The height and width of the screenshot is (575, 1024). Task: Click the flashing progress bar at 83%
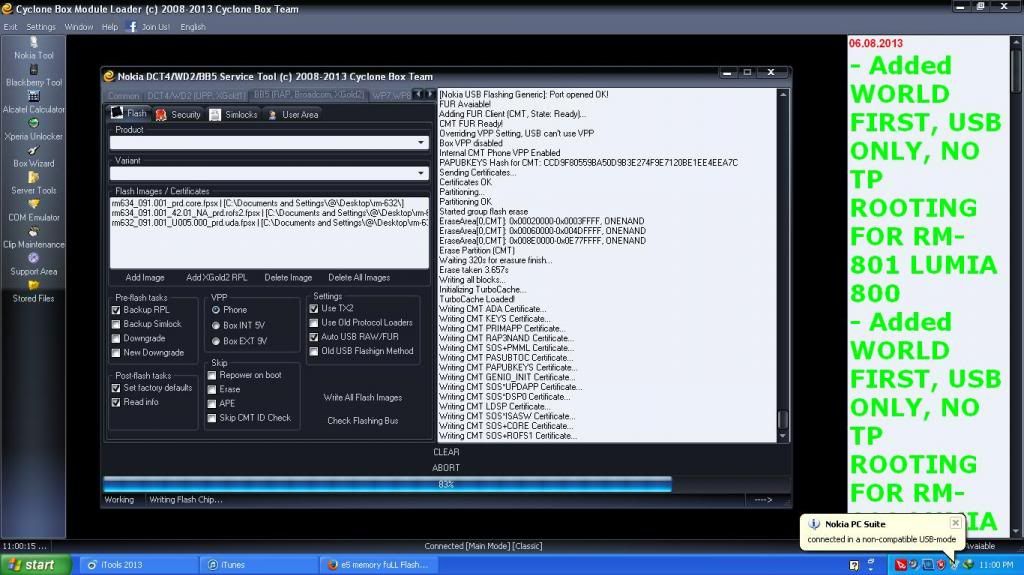click(x=387, y=484)
